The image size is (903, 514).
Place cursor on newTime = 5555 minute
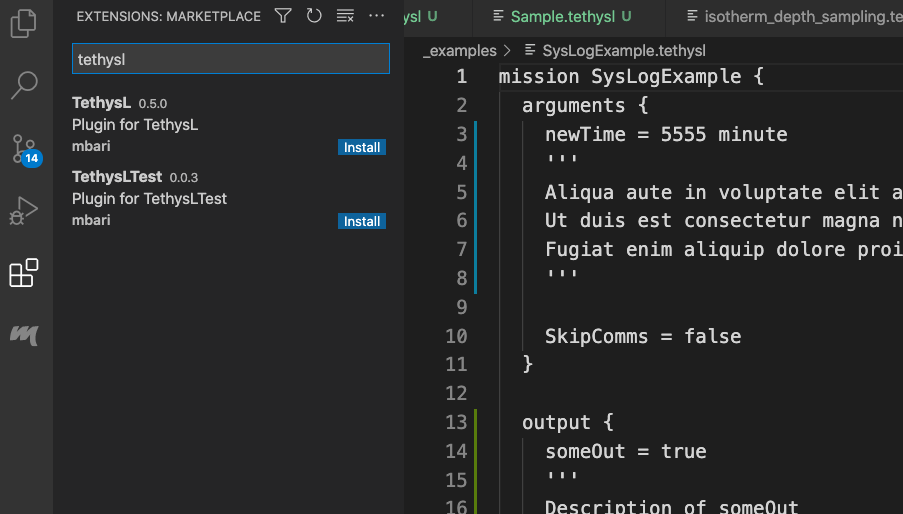[x=666, y=134]
